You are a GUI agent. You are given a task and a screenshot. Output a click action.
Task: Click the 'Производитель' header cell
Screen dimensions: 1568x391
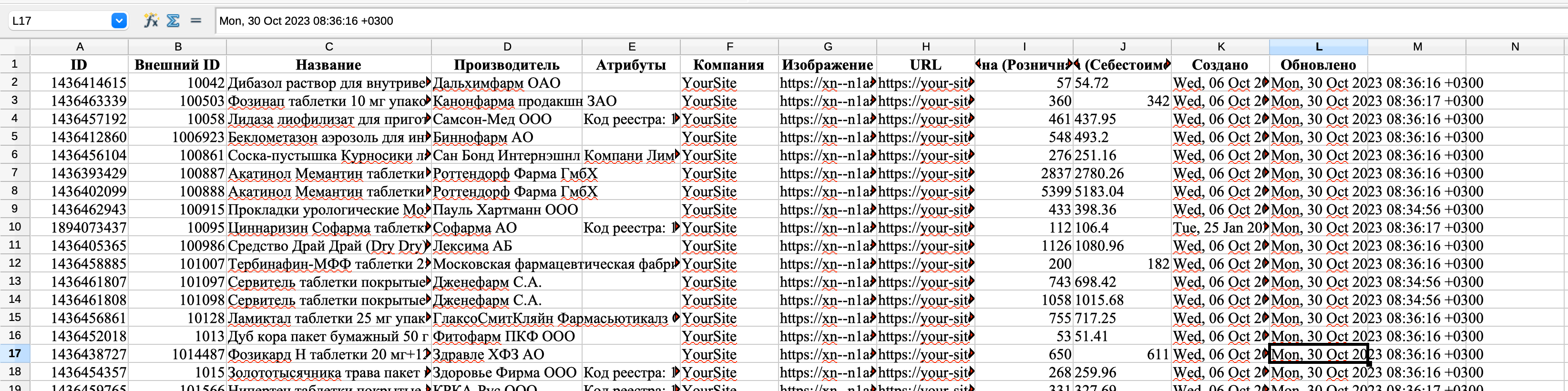[506, 65]
